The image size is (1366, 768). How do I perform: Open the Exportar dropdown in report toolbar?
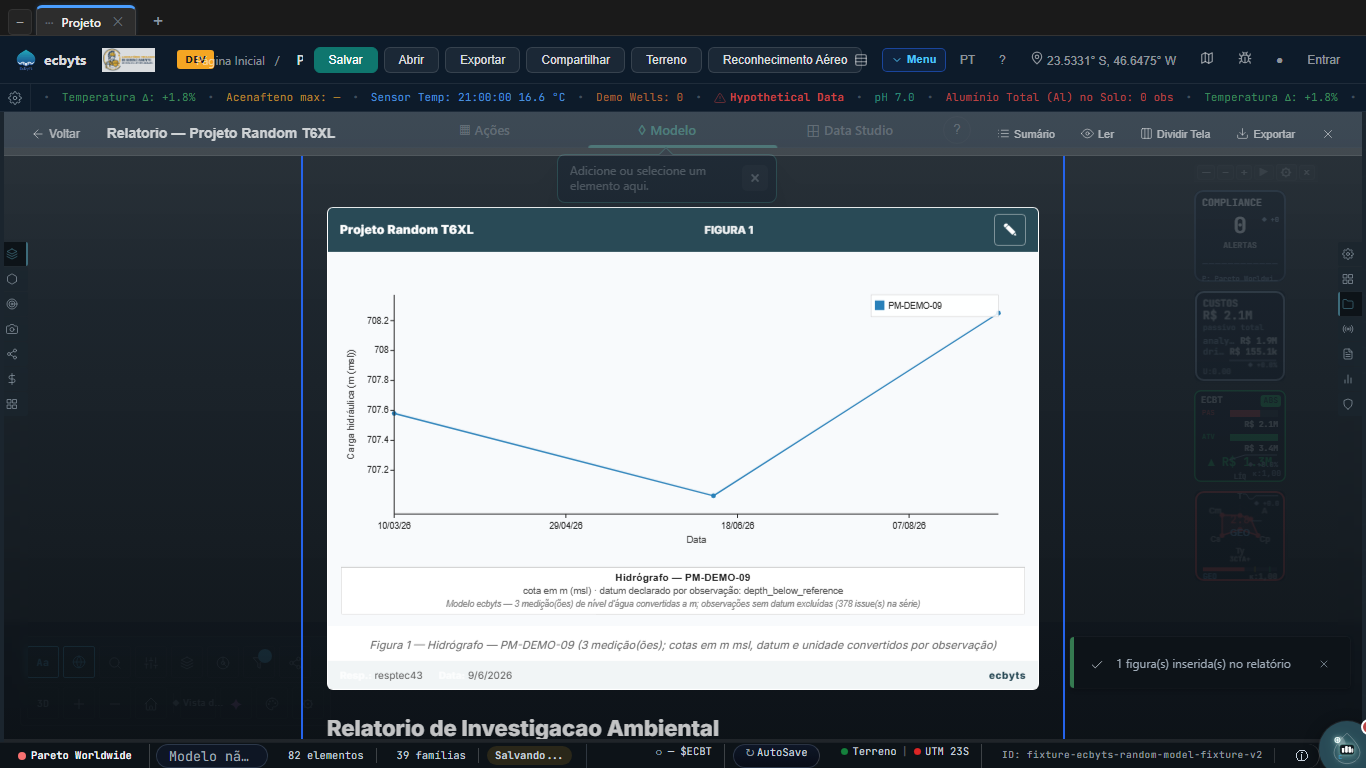[x=1266, y=134]
